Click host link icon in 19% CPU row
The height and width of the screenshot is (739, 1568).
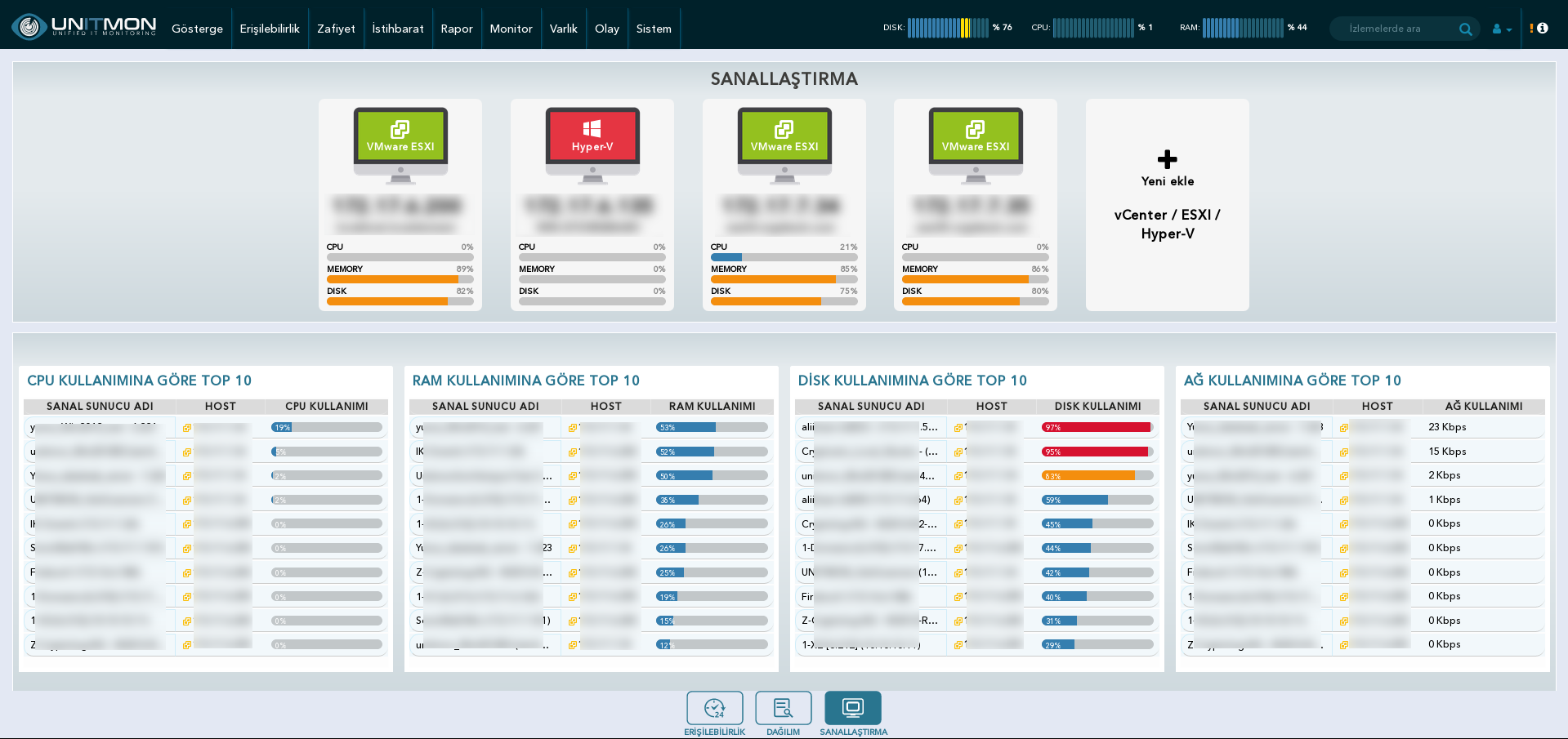point(186,428)
